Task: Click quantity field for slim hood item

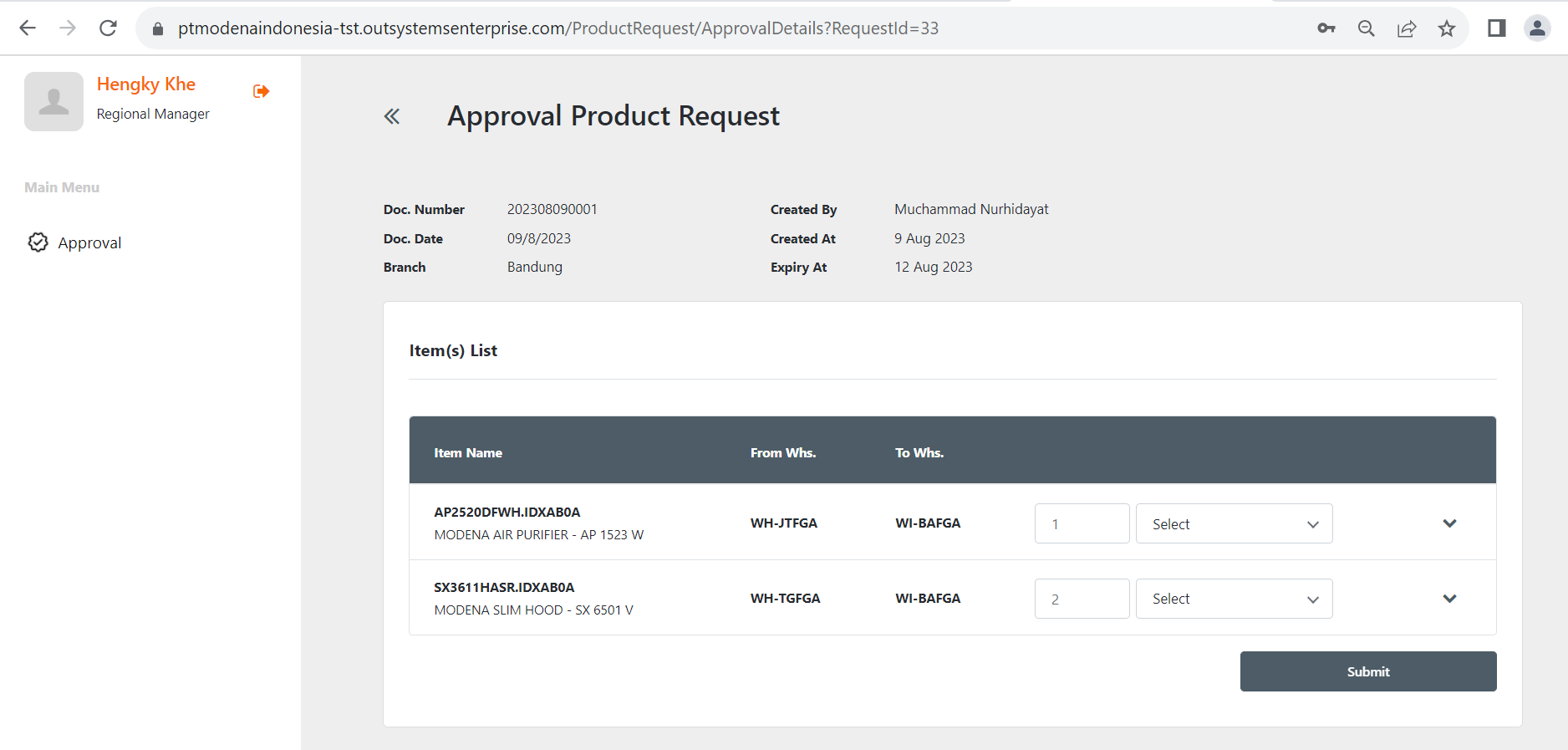Action: click(1082, 599)
